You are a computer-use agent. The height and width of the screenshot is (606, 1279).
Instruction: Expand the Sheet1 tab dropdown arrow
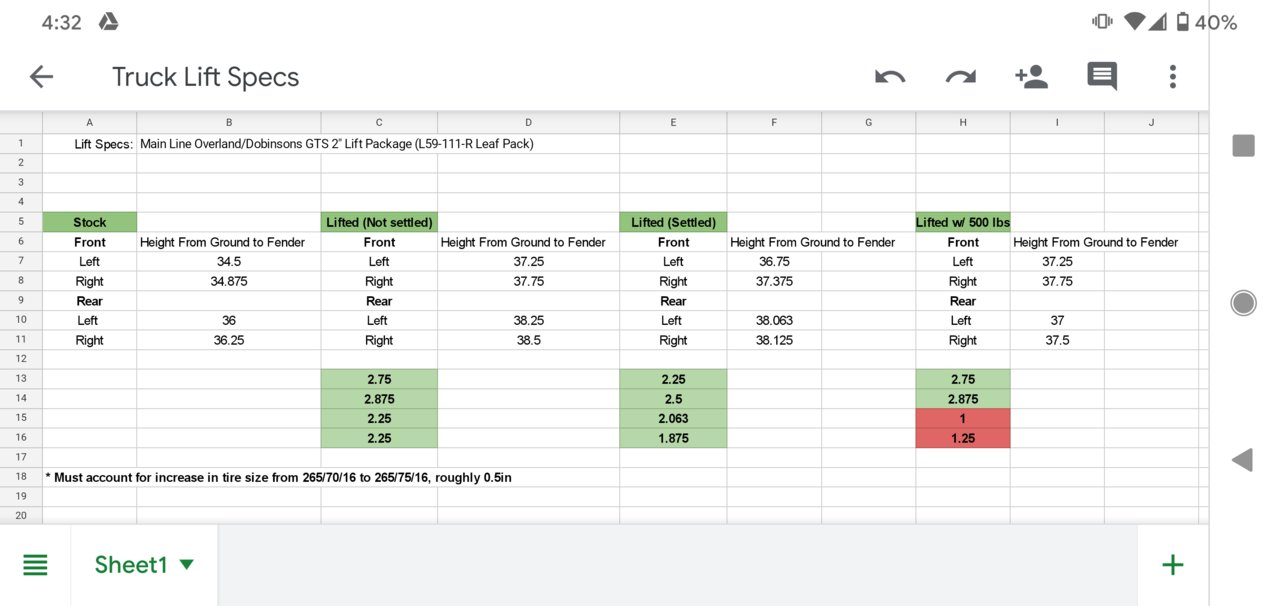click(x=186, y=565)
